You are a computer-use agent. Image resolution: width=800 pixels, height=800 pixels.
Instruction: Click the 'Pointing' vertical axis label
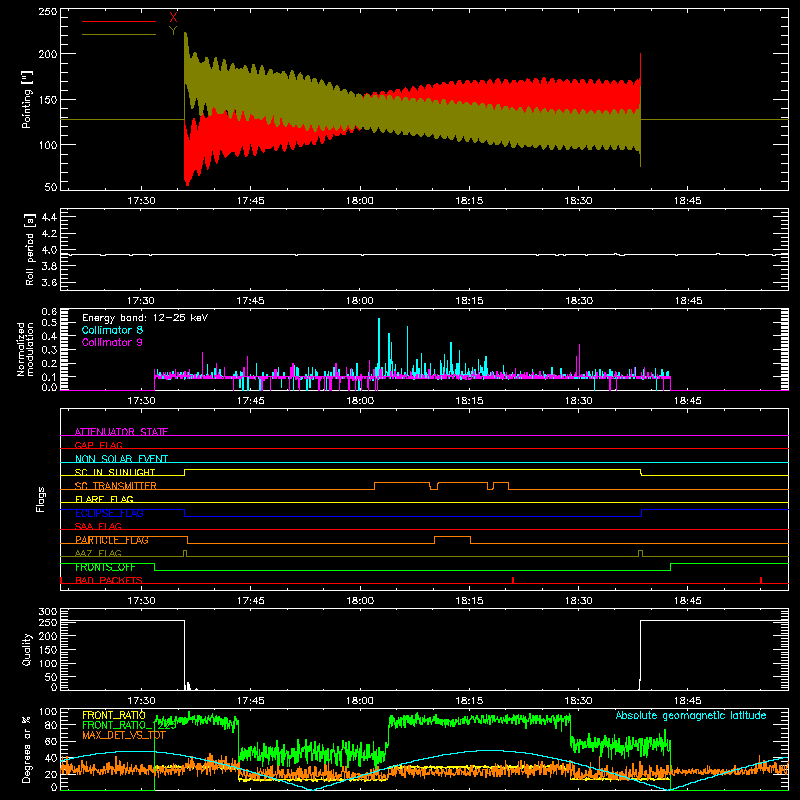coord(27,99)
